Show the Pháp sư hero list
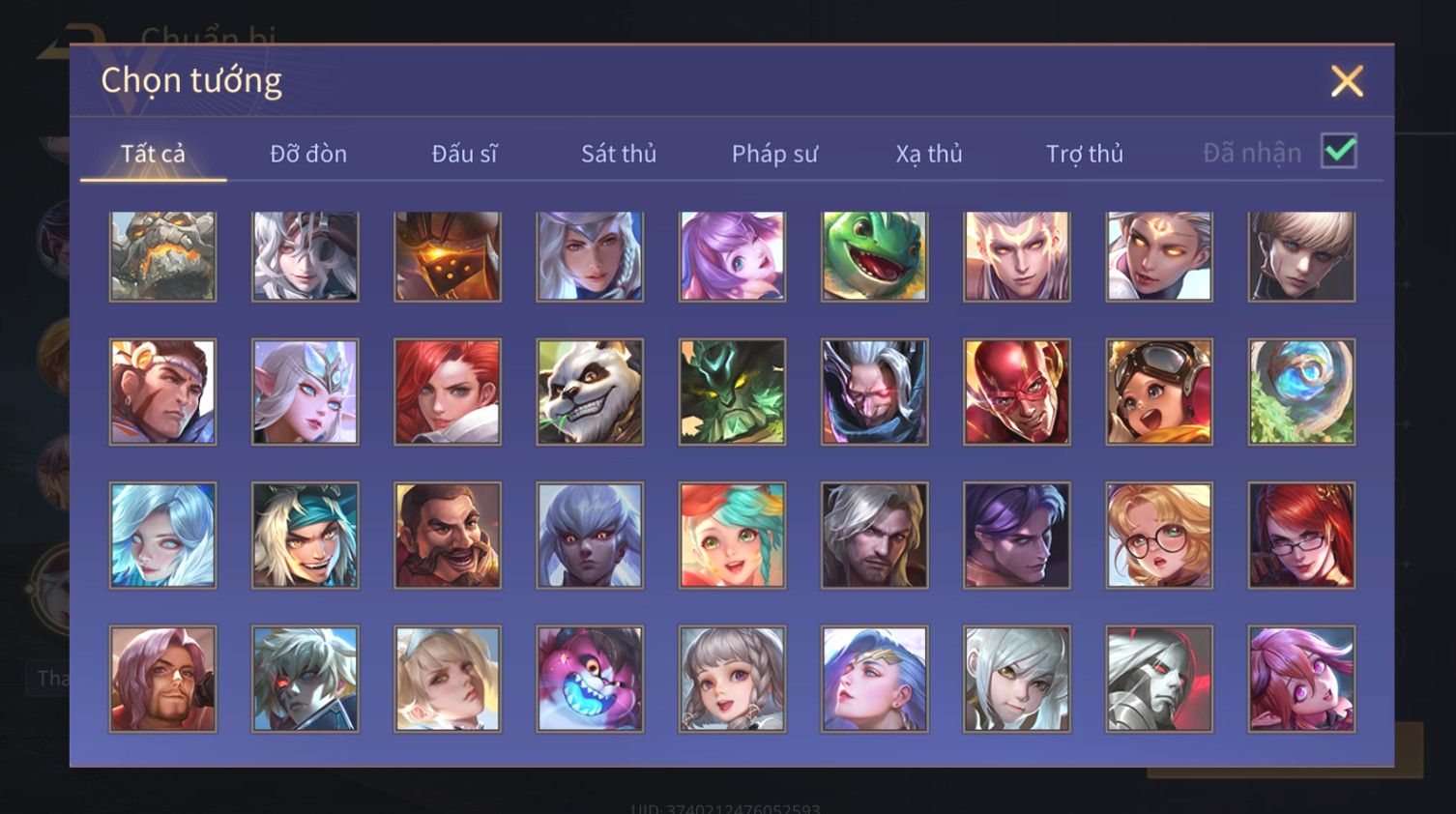Image resolution: width=1456 pixels, height=814 pixels. (774, 154)
